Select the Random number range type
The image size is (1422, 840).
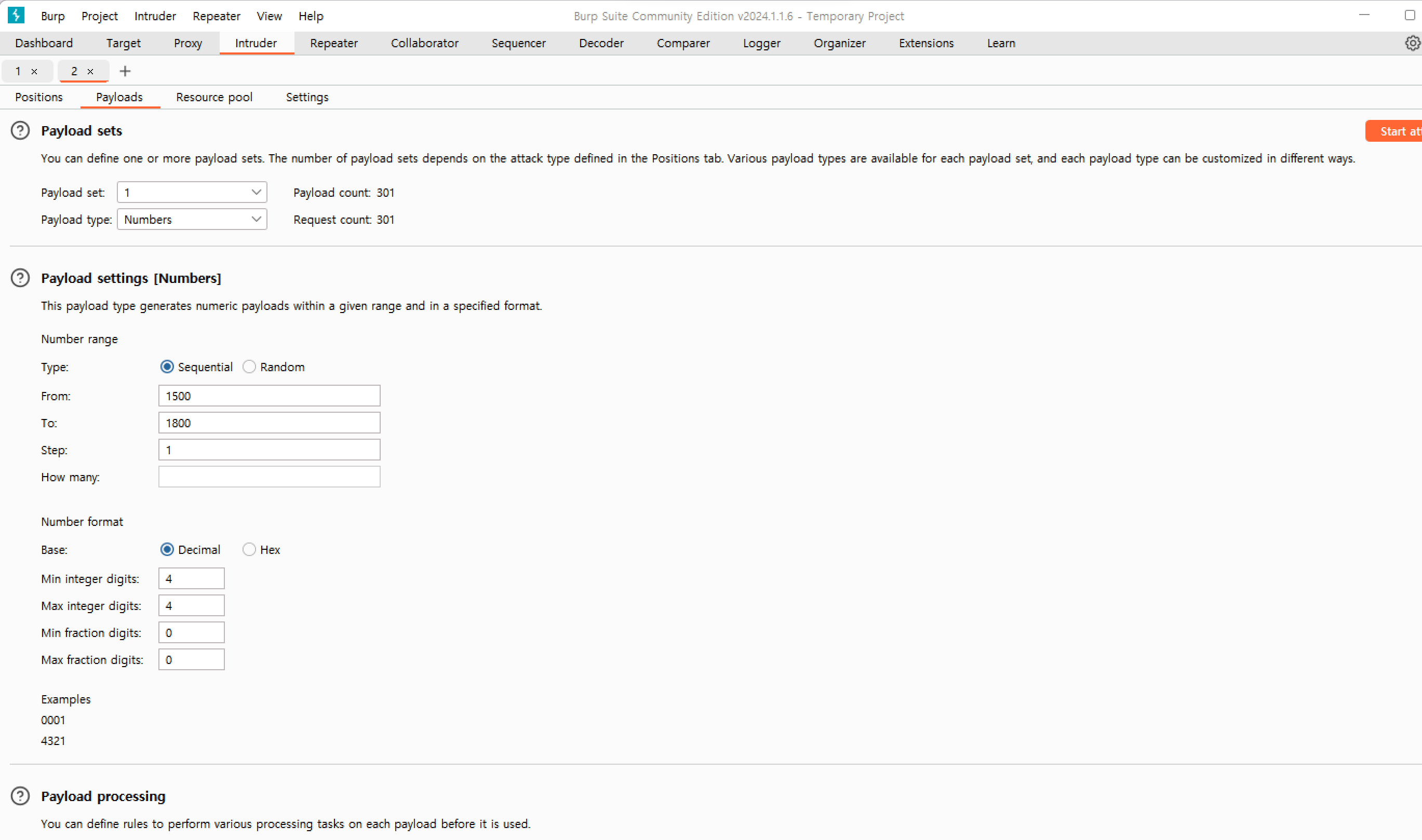(x=249, y=367)
